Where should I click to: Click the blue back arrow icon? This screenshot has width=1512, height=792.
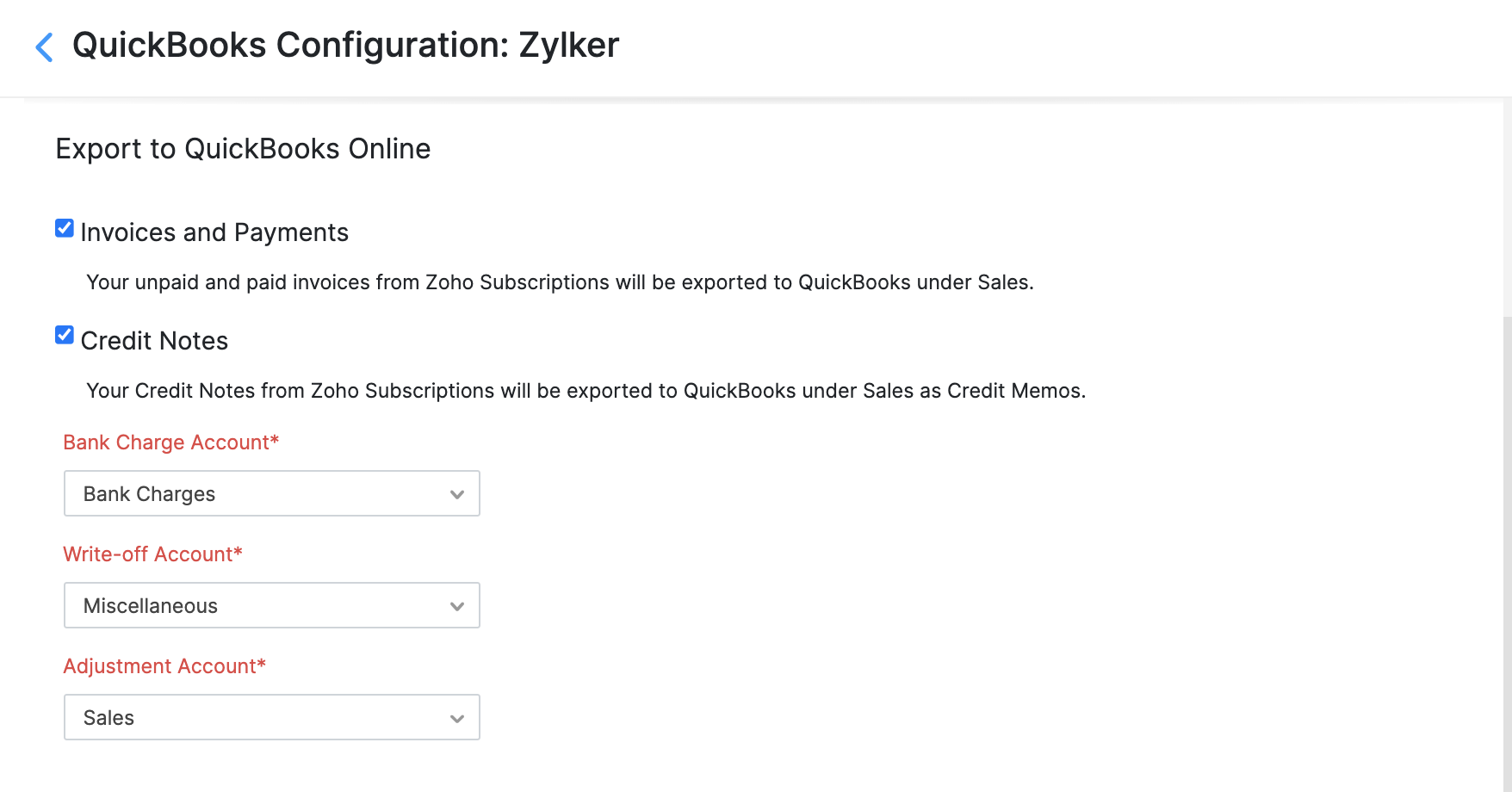click(45, 47)
